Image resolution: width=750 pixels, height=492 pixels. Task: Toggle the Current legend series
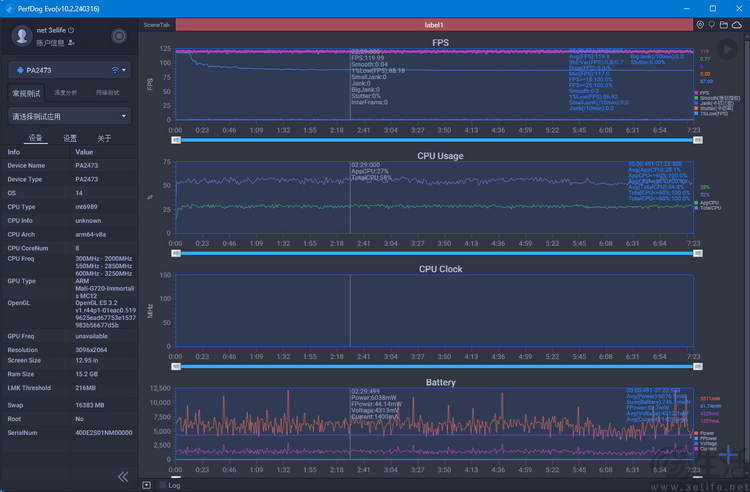[706, 449]
